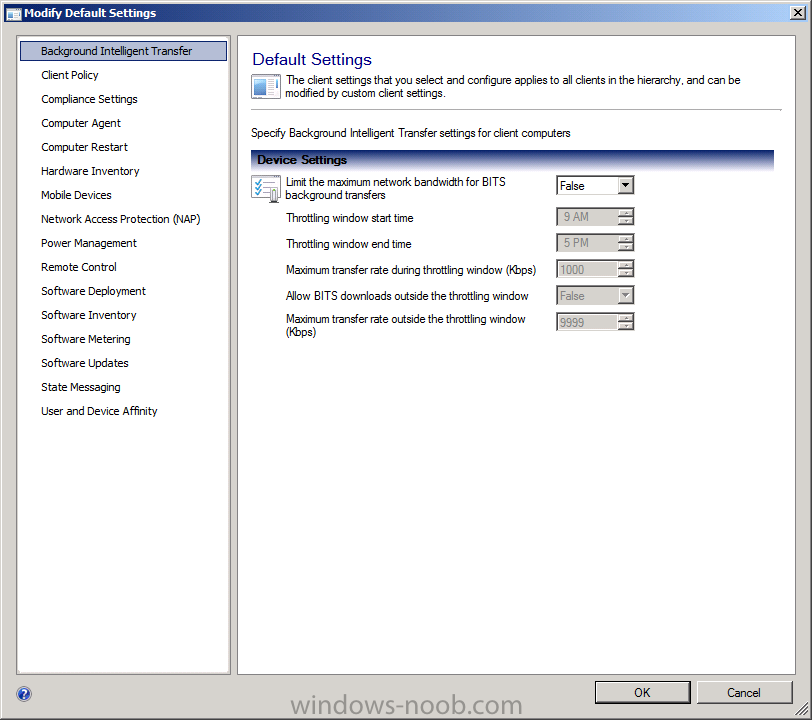The width and height of the screenshot is (812, 720).
Task: Close the Modify Default Settings dialog
Action: 798,12
